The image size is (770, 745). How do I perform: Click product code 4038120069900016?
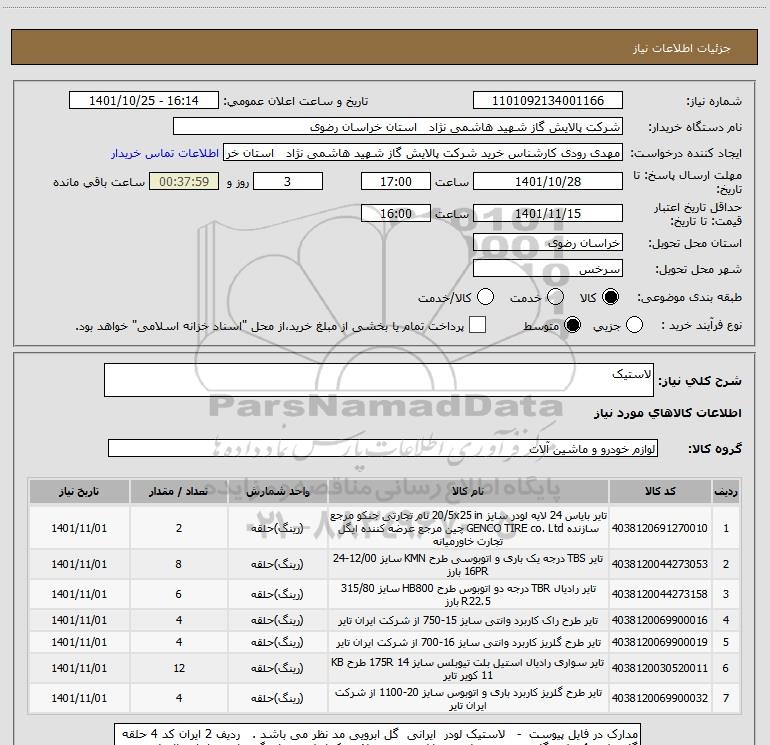(x=660, y=620)
